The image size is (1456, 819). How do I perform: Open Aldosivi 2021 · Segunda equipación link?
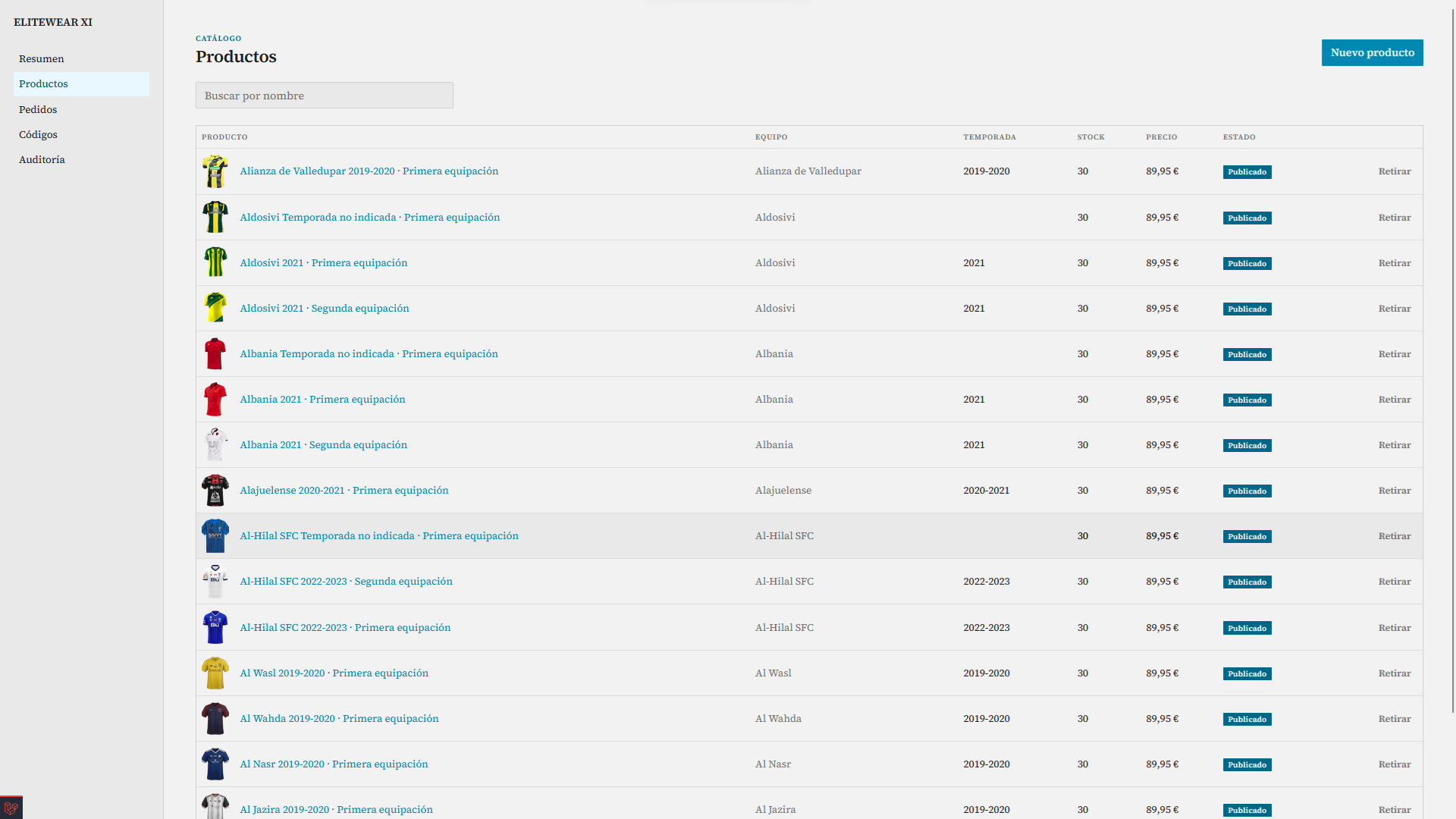tap(325, 308)
